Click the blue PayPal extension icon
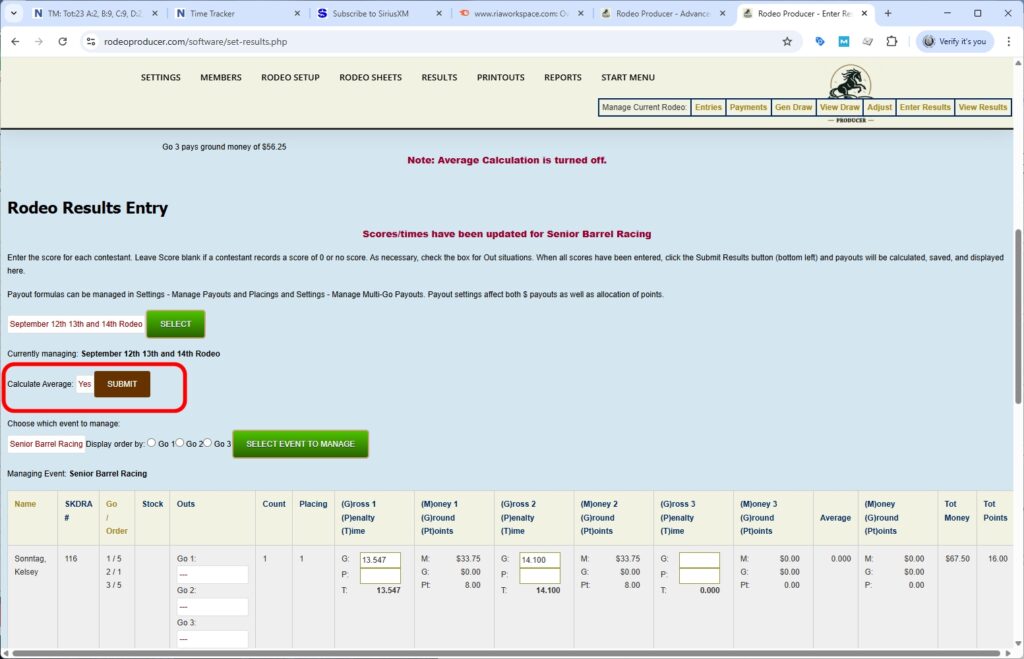This screenshot has width=1024, height=659. point(820,43)
